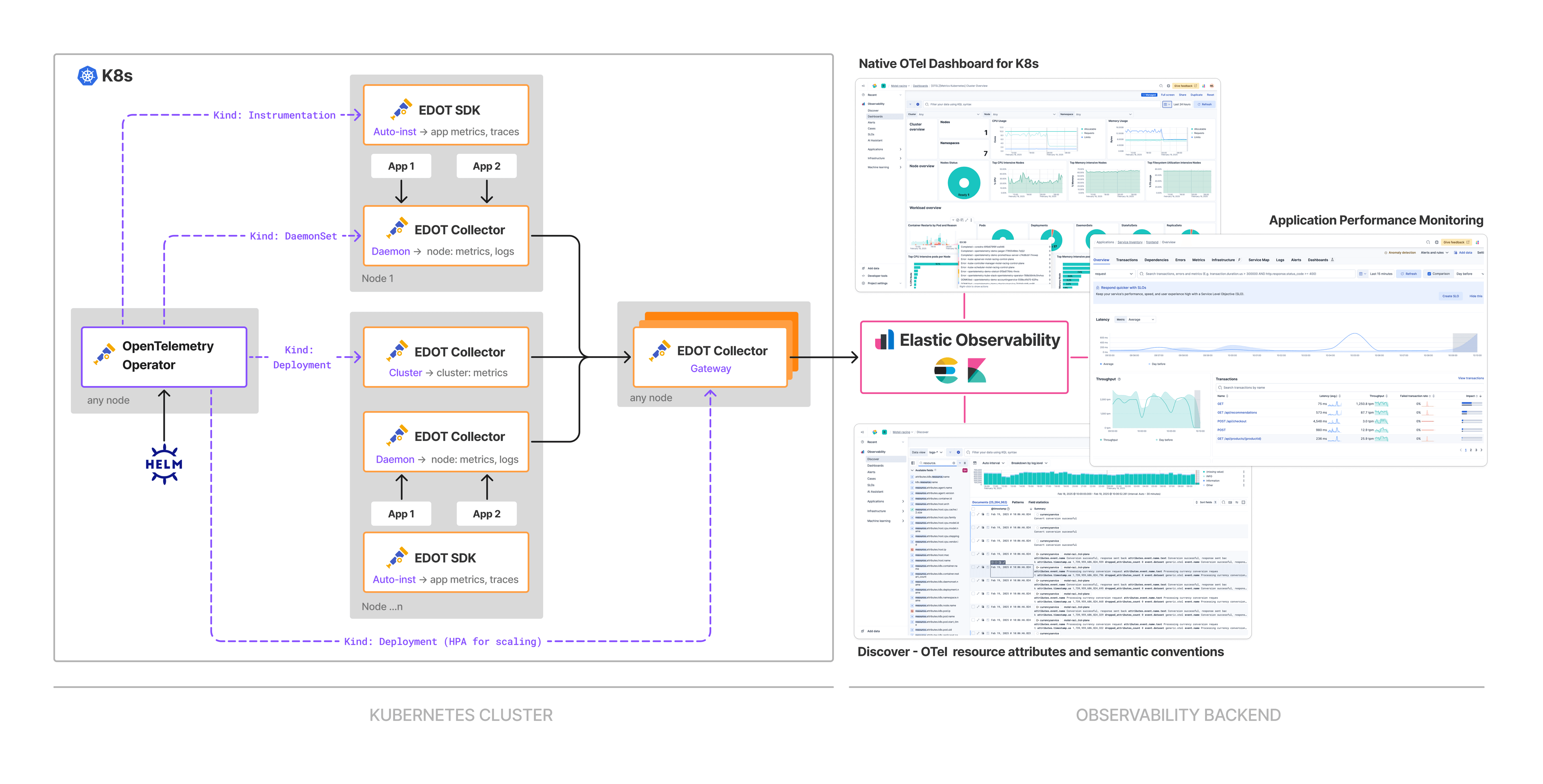
Task: Check the first document row checkbox in Discover
Action: [974, 514]
